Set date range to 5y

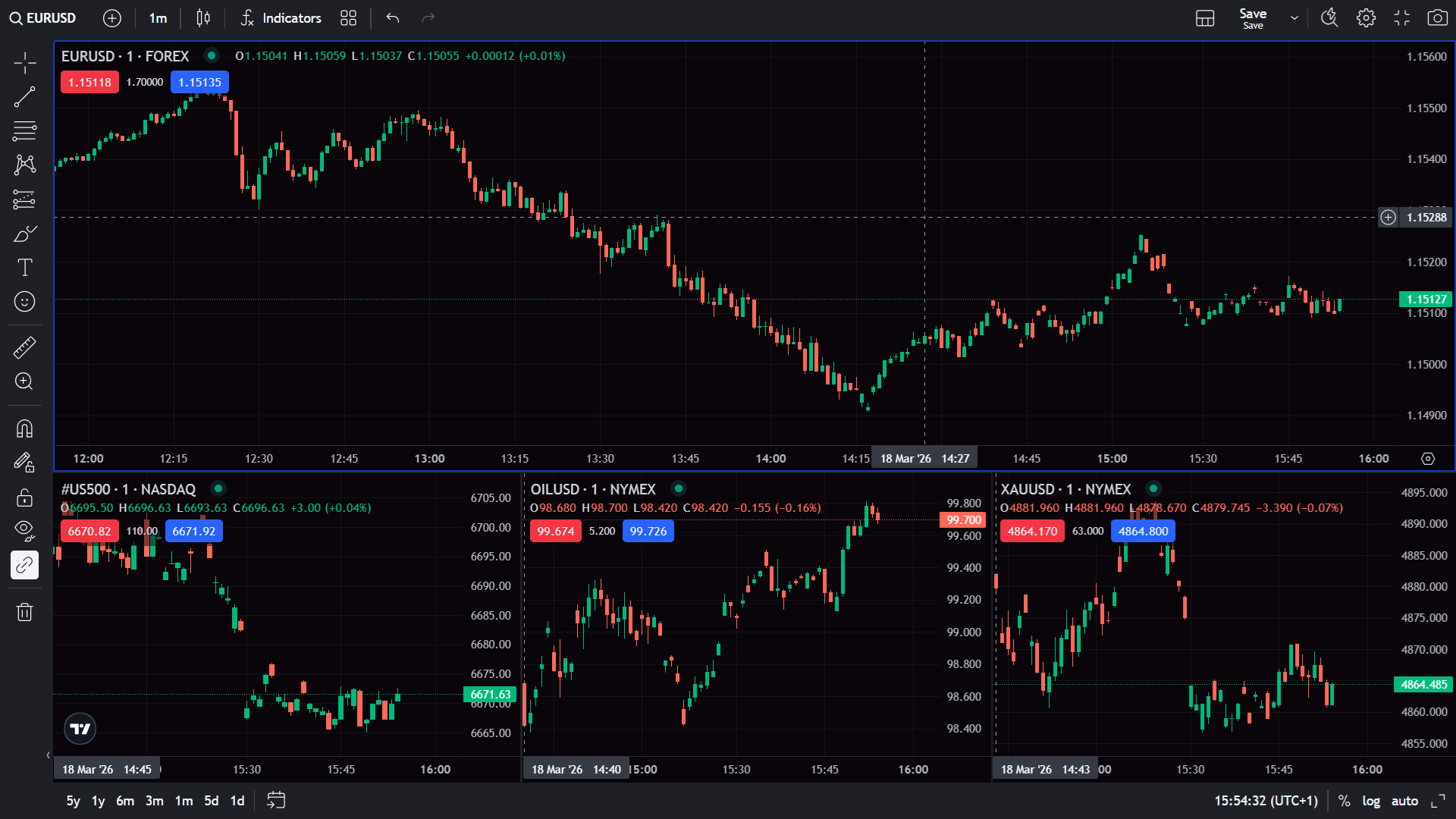pyautogui.click(x=73, y=801)
